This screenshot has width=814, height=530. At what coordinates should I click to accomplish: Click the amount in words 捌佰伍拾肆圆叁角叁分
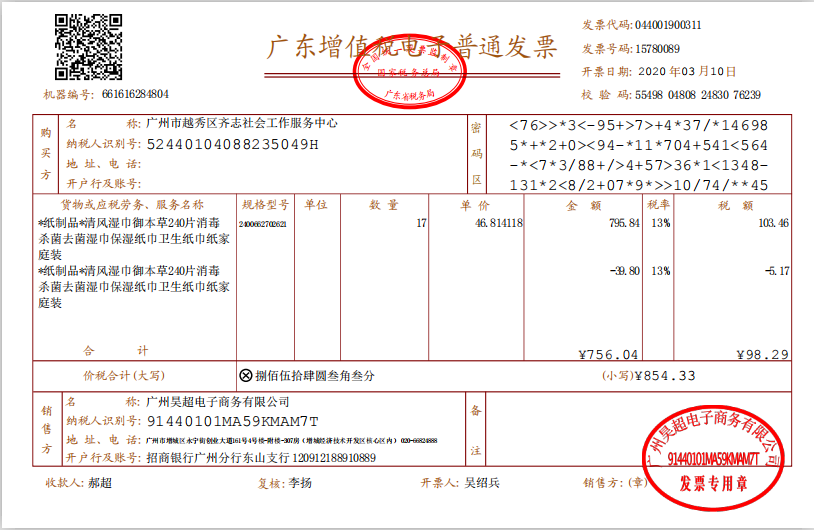315,376
